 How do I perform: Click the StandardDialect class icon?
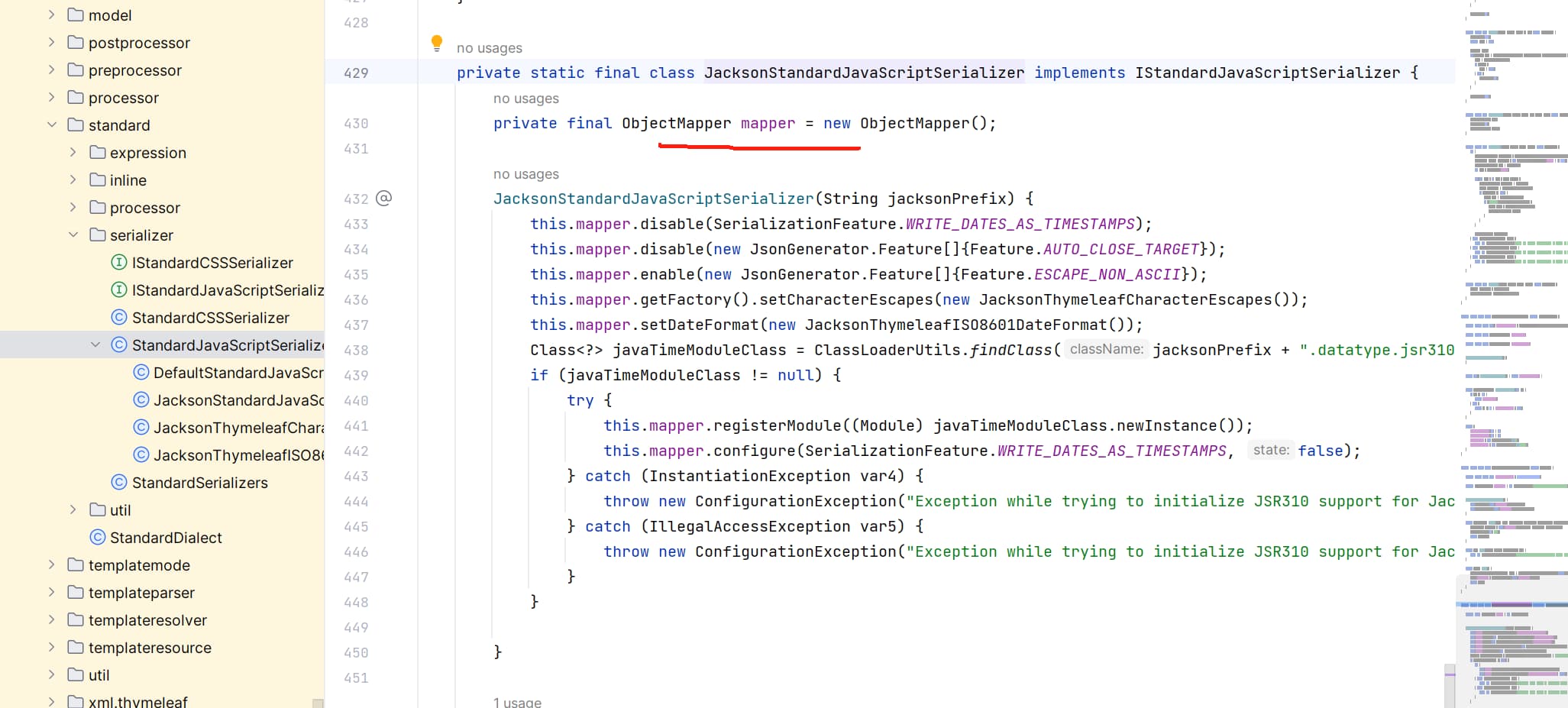pos(98,538)
